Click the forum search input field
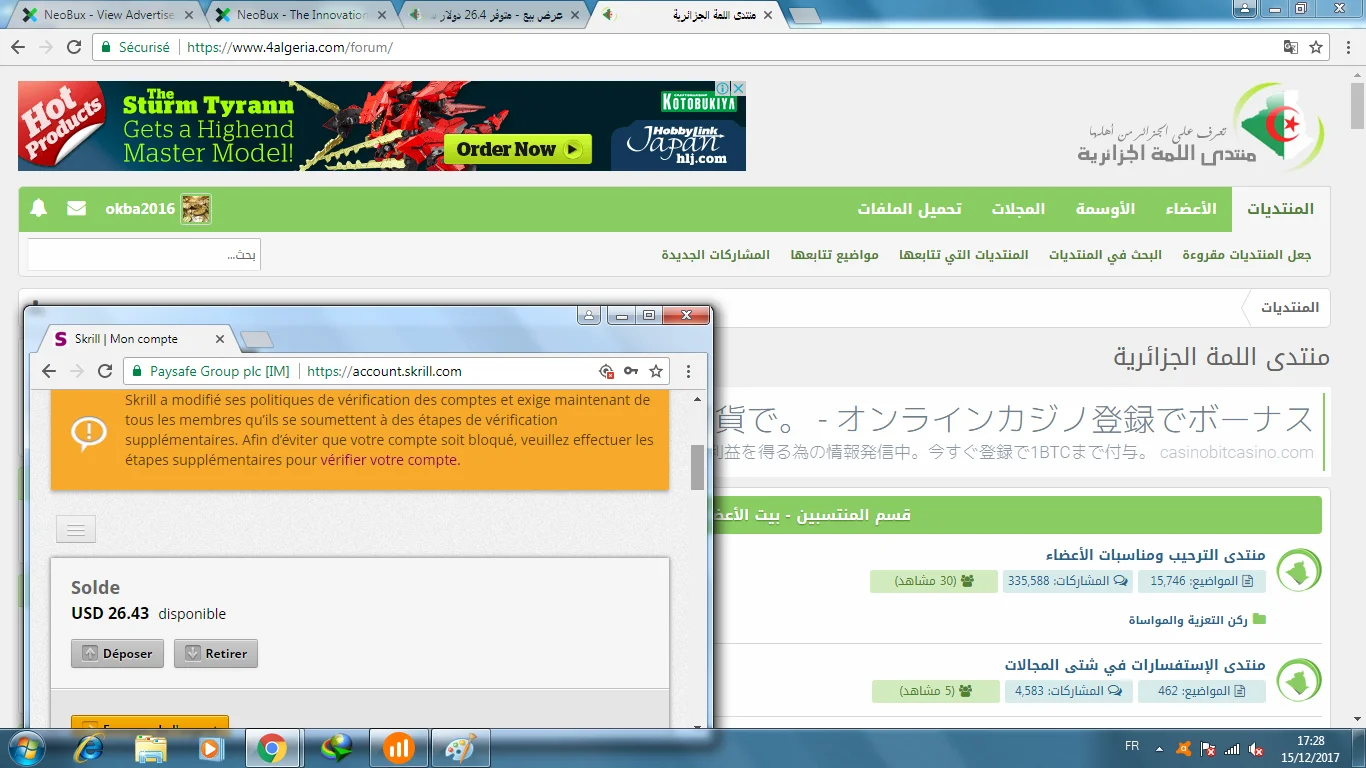Screen dimensions: 1366x768 point(144,255)
